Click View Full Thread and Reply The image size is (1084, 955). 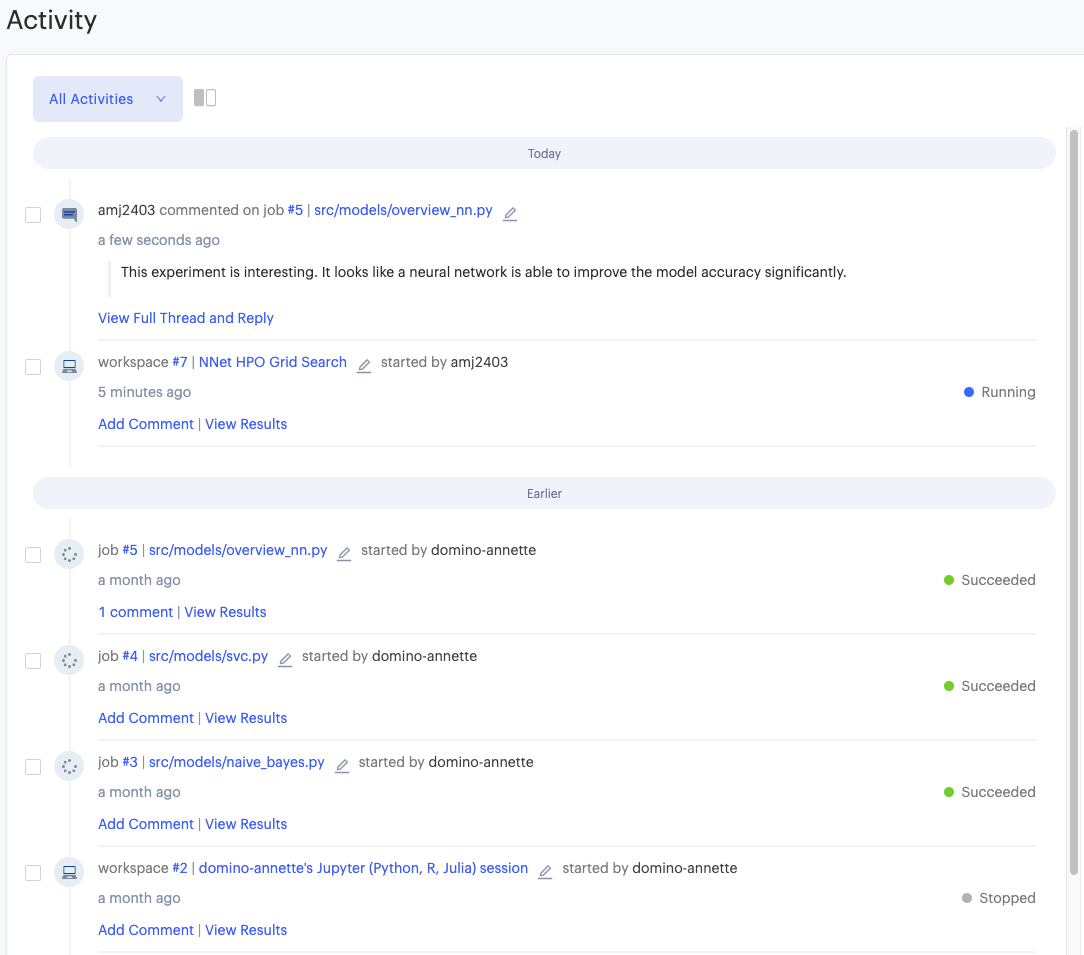tap(185, 317)
